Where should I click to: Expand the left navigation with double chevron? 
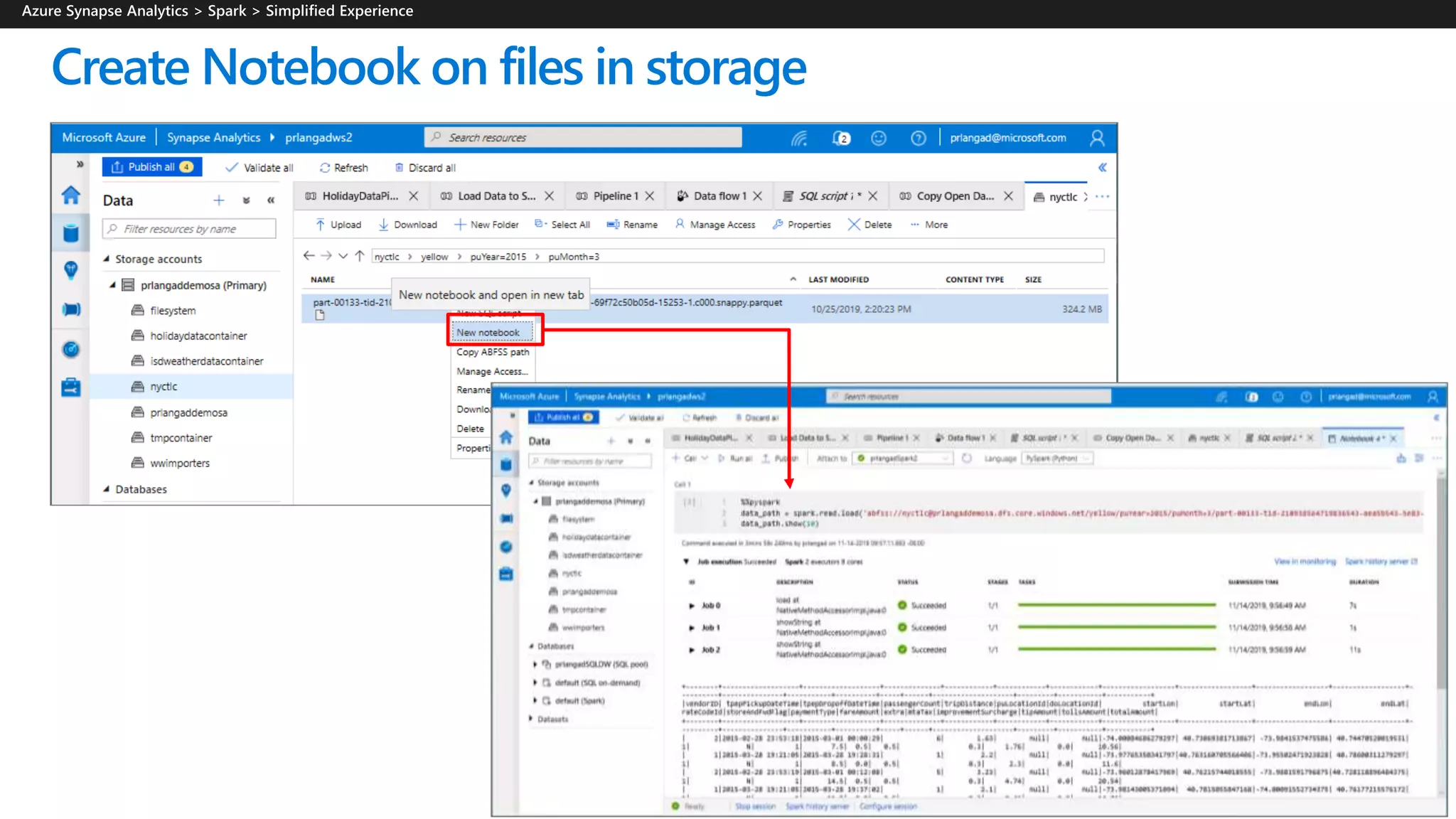coord(80,164)
